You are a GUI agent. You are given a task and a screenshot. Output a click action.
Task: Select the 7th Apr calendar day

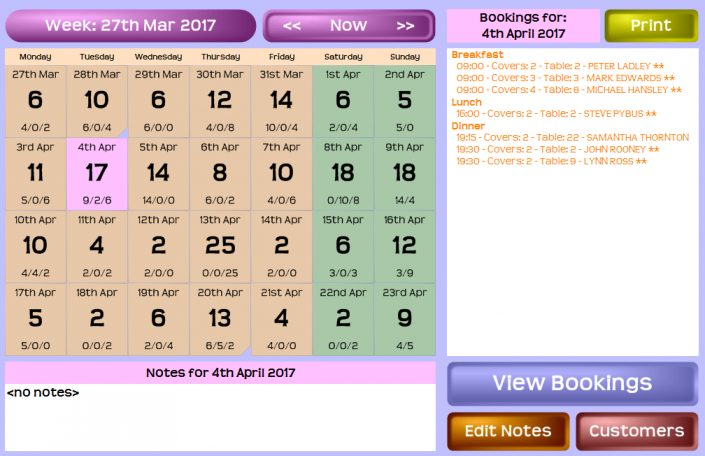point(281,174)
